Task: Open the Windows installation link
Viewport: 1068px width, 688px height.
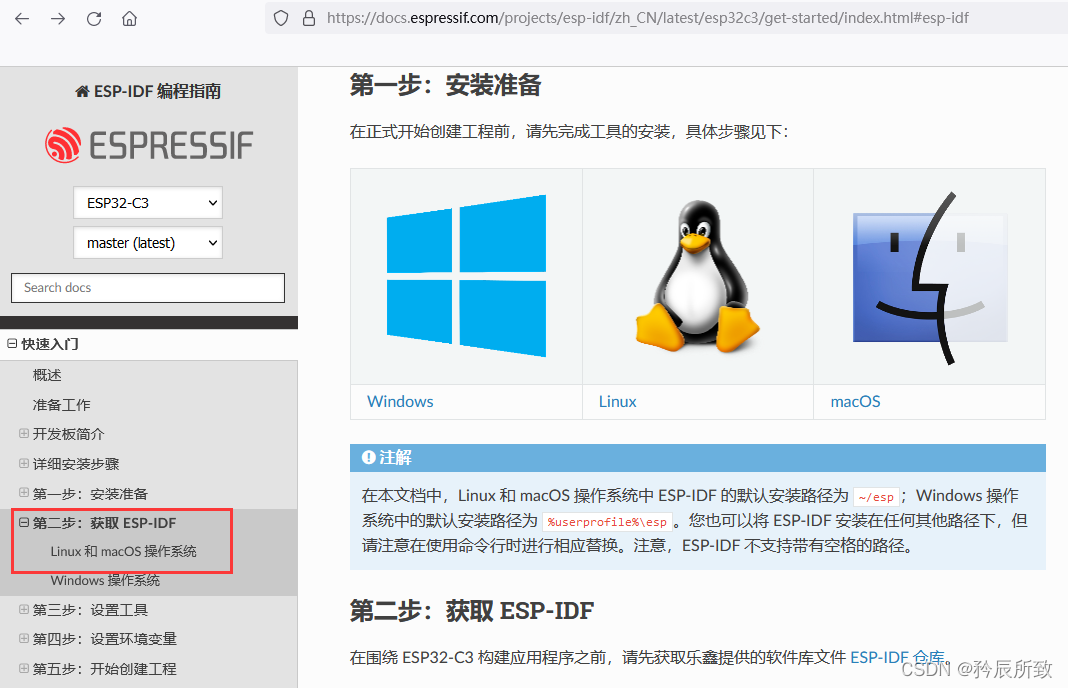Action: [x=400, y=401]
